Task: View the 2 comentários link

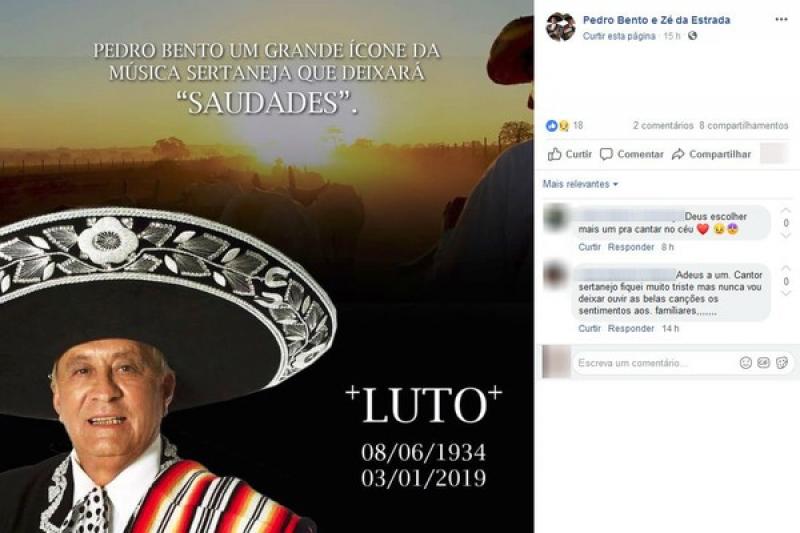Action: tap(663, 125)
